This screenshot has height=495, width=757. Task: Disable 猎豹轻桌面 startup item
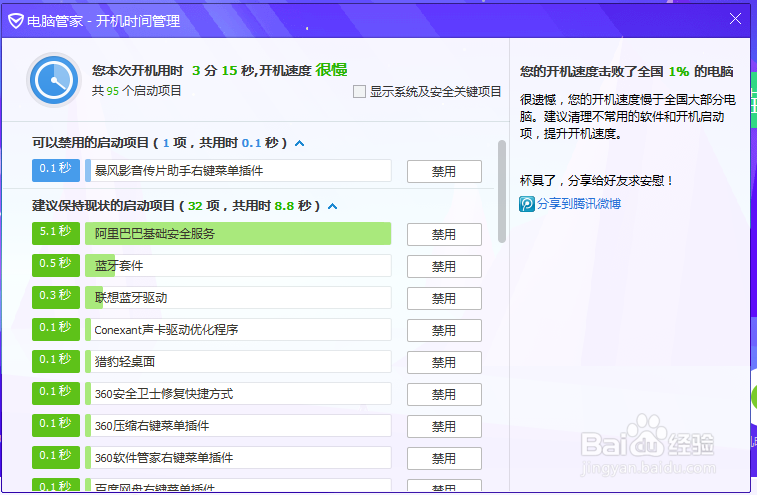444,362
